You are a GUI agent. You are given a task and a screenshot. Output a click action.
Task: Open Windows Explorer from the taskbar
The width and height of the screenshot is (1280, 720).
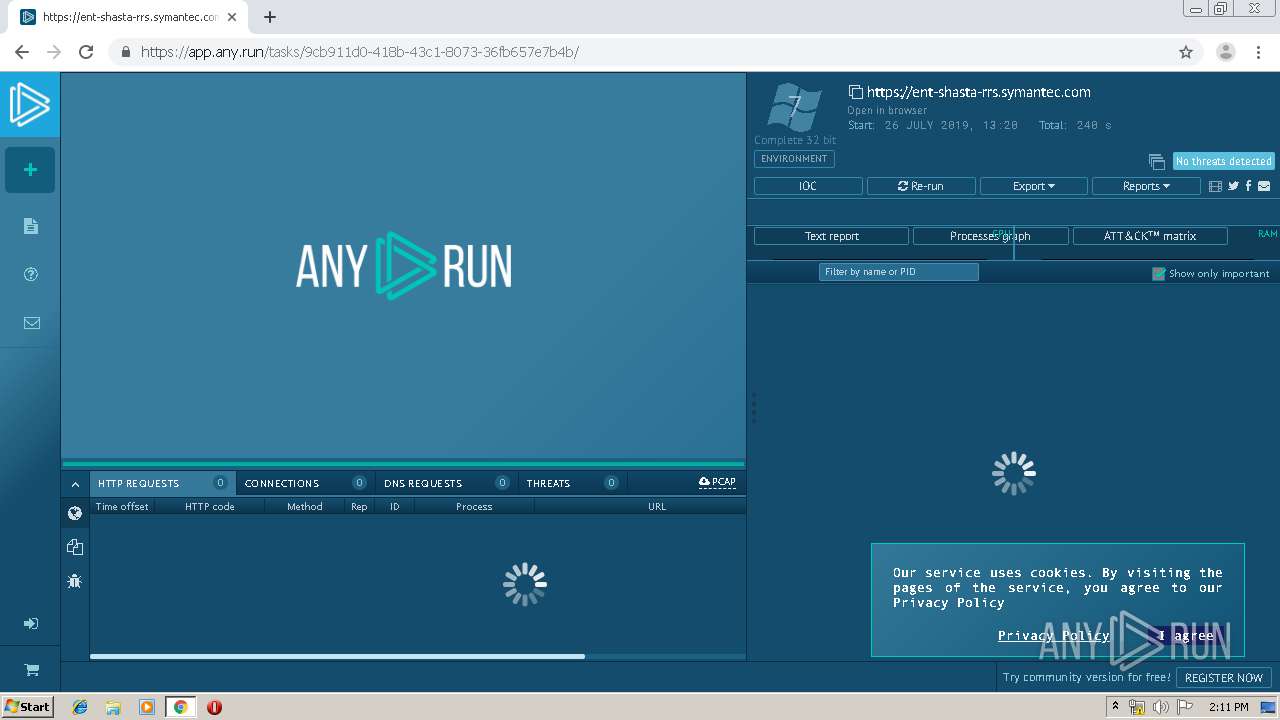(x=113, y=707)
